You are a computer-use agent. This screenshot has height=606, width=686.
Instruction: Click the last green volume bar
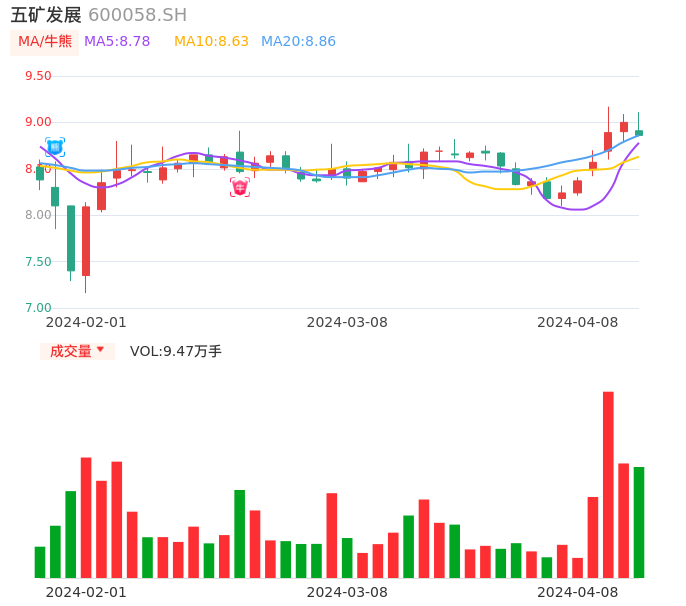639,522
